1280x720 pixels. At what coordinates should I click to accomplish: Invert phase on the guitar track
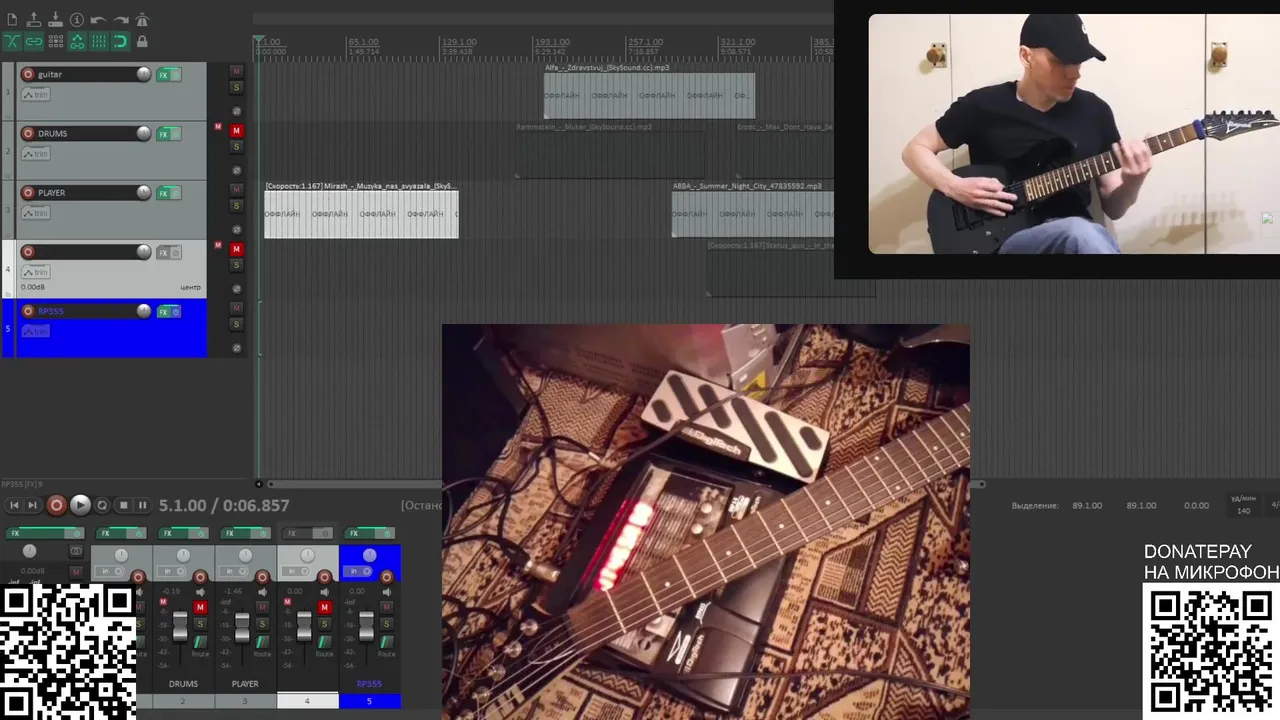click(x=236, y=111)
